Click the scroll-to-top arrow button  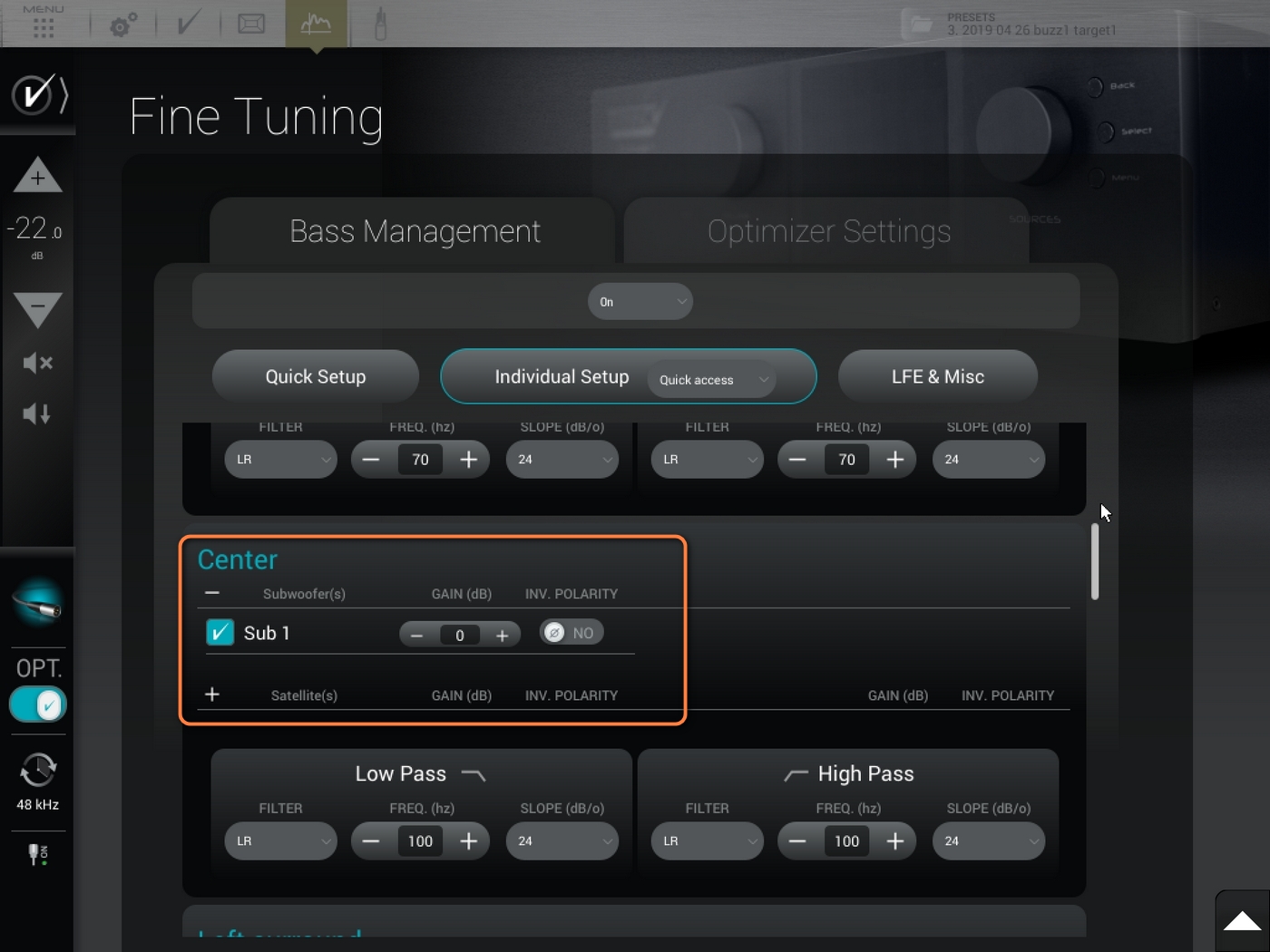pos(1242,921)
